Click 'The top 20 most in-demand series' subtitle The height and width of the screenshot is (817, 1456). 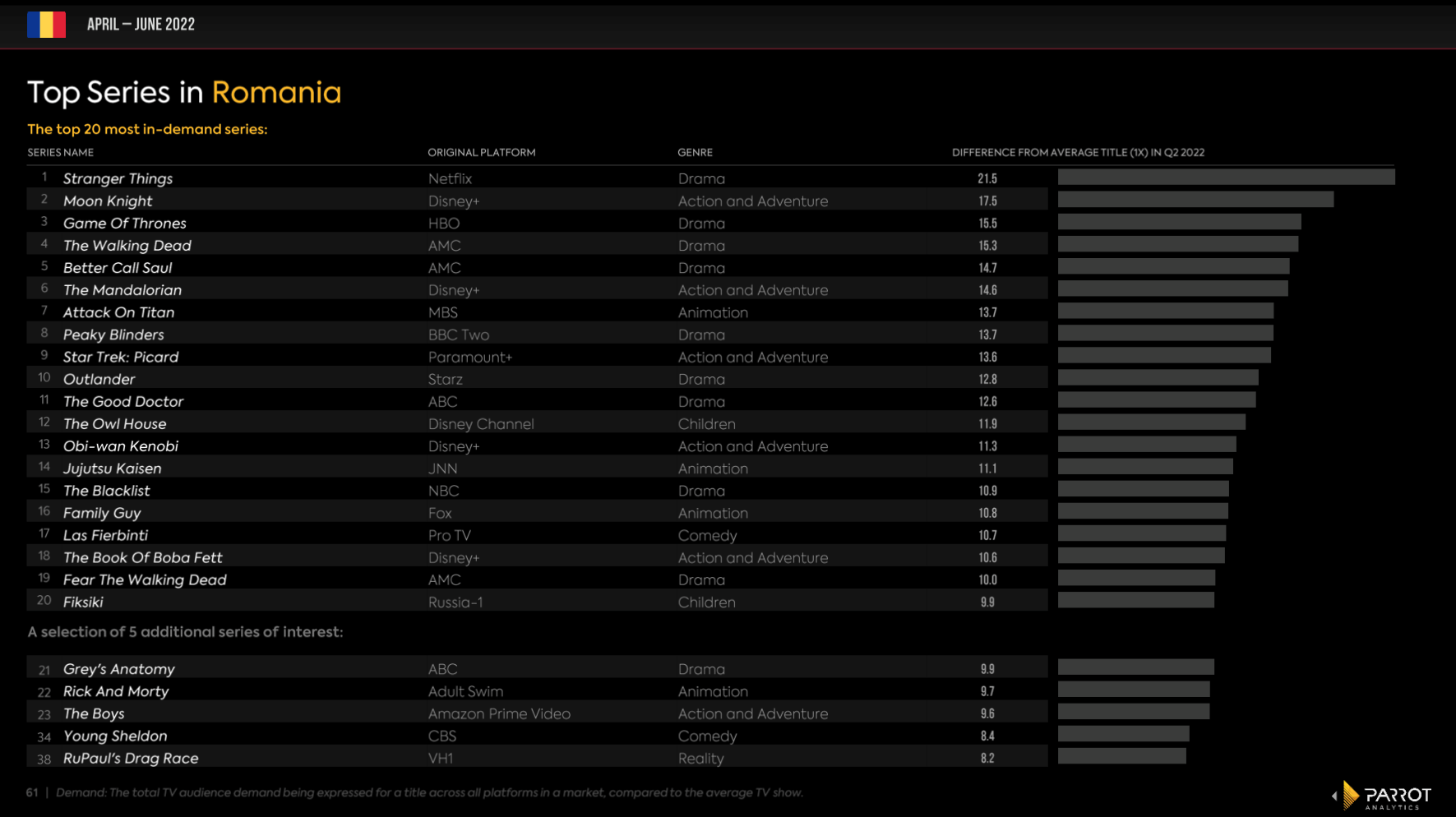click(x=147, y=129)
